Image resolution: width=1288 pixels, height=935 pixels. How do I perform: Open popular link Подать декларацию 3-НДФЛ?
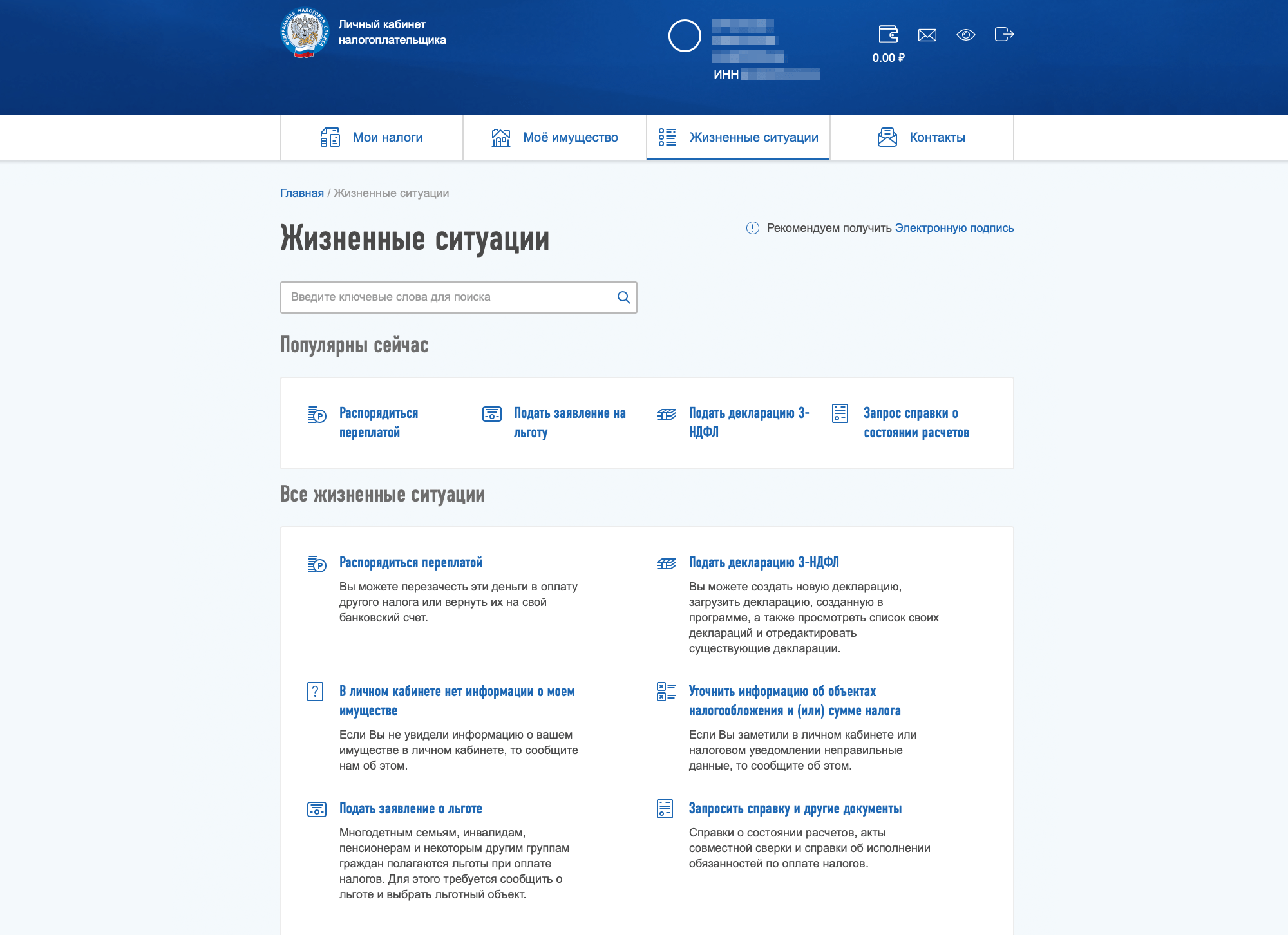coord(749,422)
